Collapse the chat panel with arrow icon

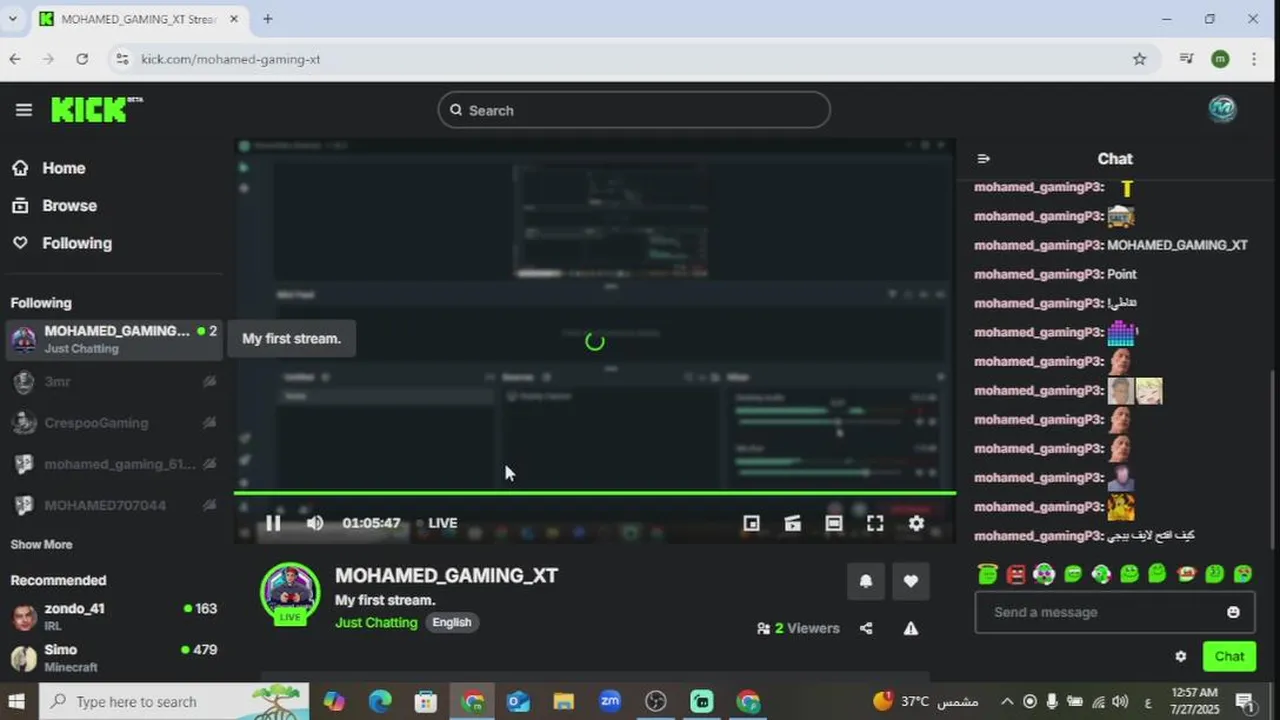point(984,159)
